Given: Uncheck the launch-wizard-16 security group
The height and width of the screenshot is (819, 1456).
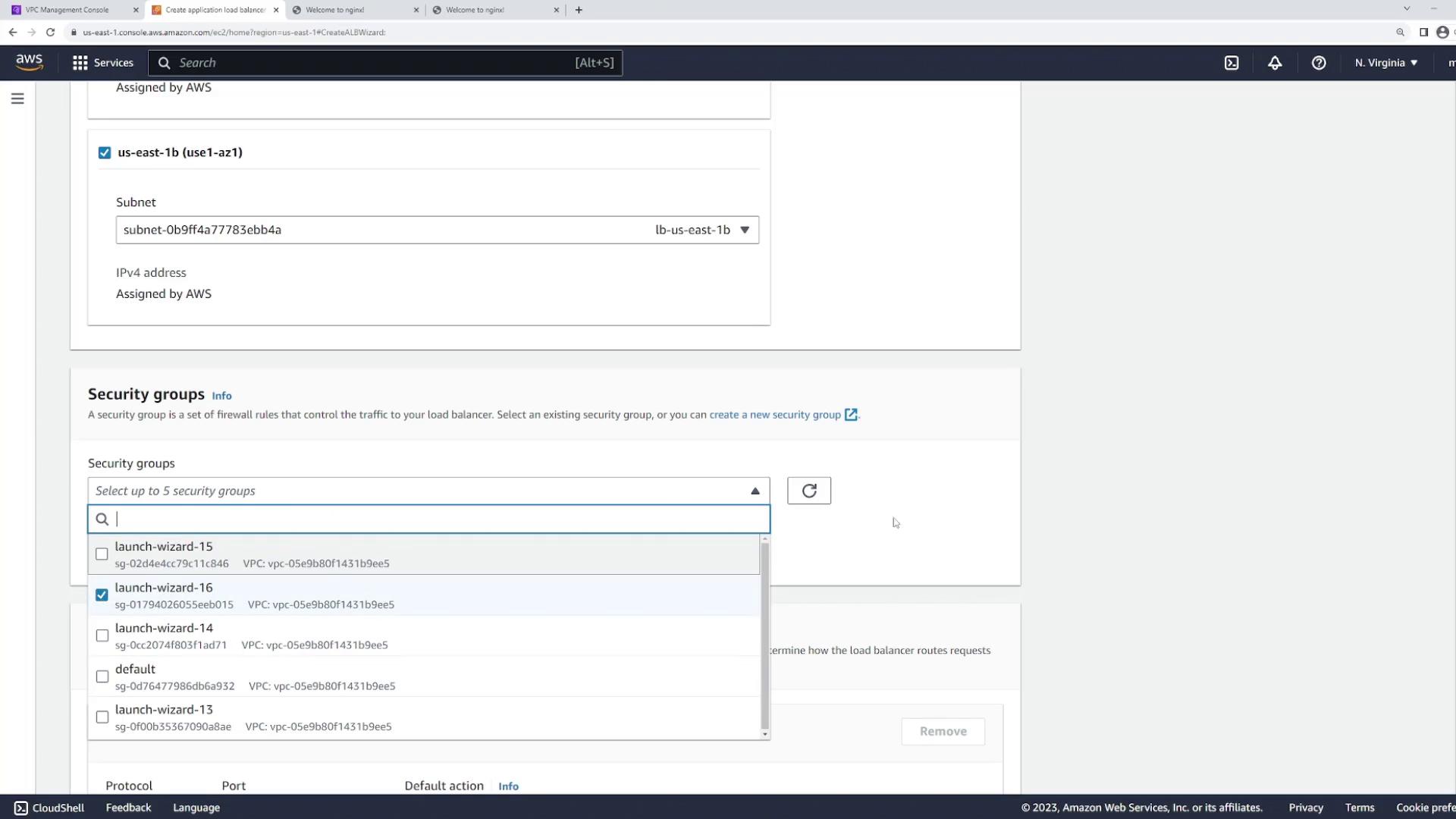Looking at the screenshot, I should tap(102, 595).
